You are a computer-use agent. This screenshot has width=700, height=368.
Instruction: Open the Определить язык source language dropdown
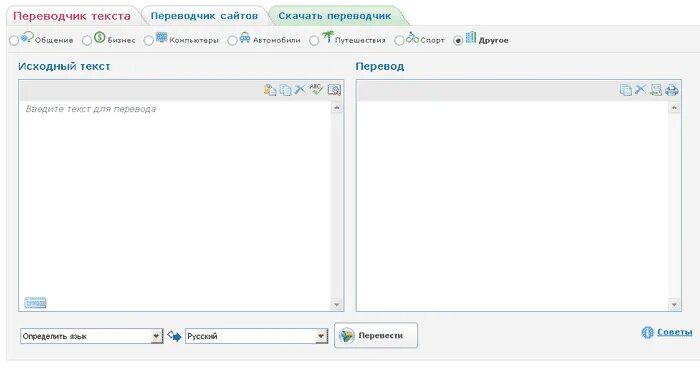(92, 336)
